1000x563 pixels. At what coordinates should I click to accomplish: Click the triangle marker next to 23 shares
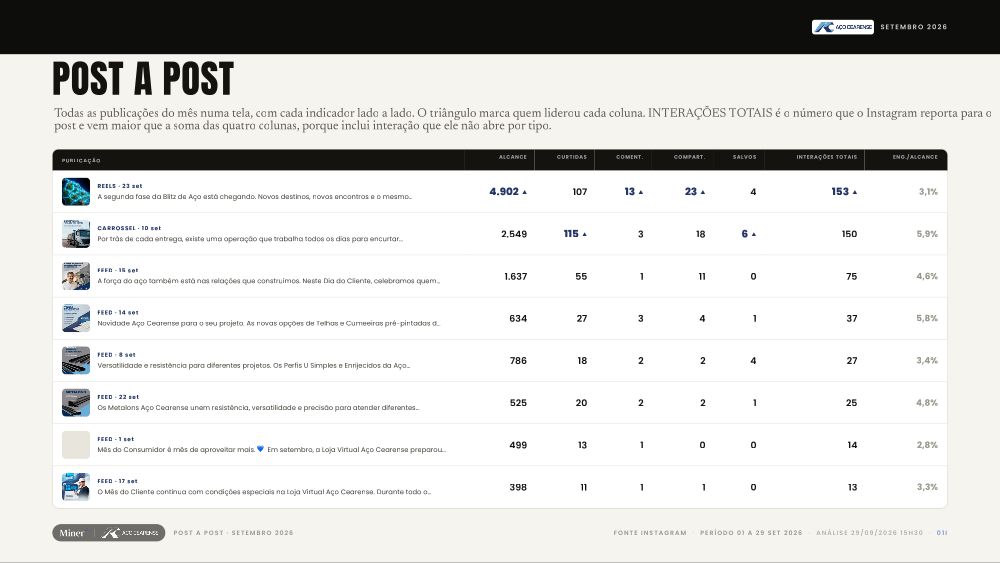[703, 192]
